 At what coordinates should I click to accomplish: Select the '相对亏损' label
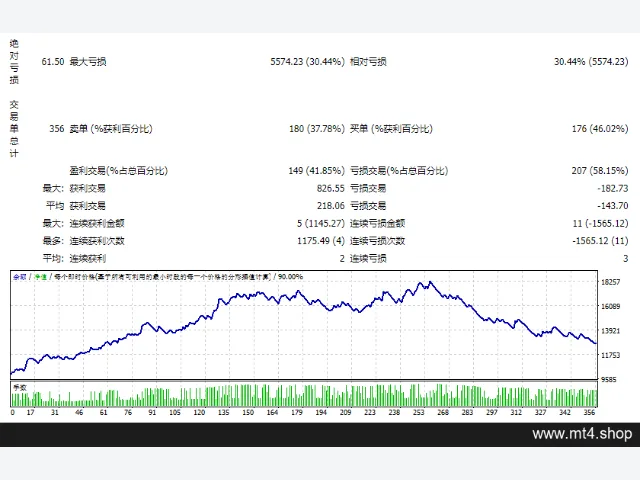tap(368, 62)
